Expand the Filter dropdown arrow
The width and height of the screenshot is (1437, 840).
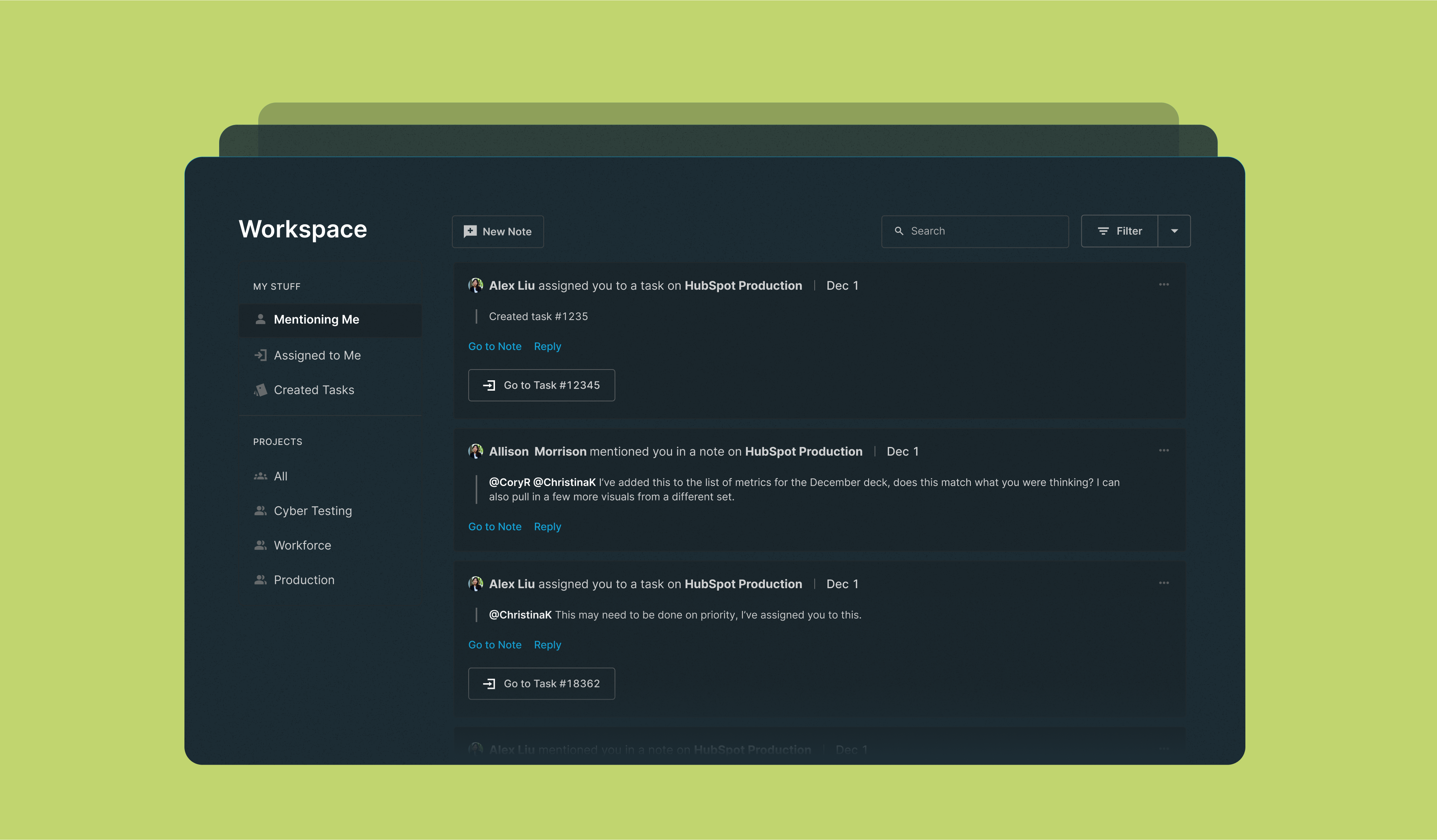click(x=1174, y=231)
